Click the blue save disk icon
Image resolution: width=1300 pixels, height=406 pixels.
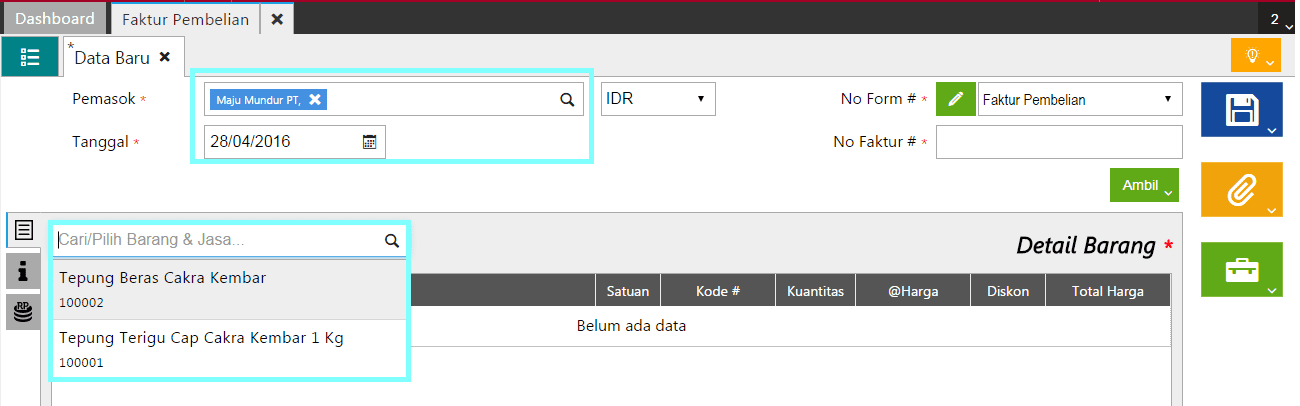coord(1240,109)
